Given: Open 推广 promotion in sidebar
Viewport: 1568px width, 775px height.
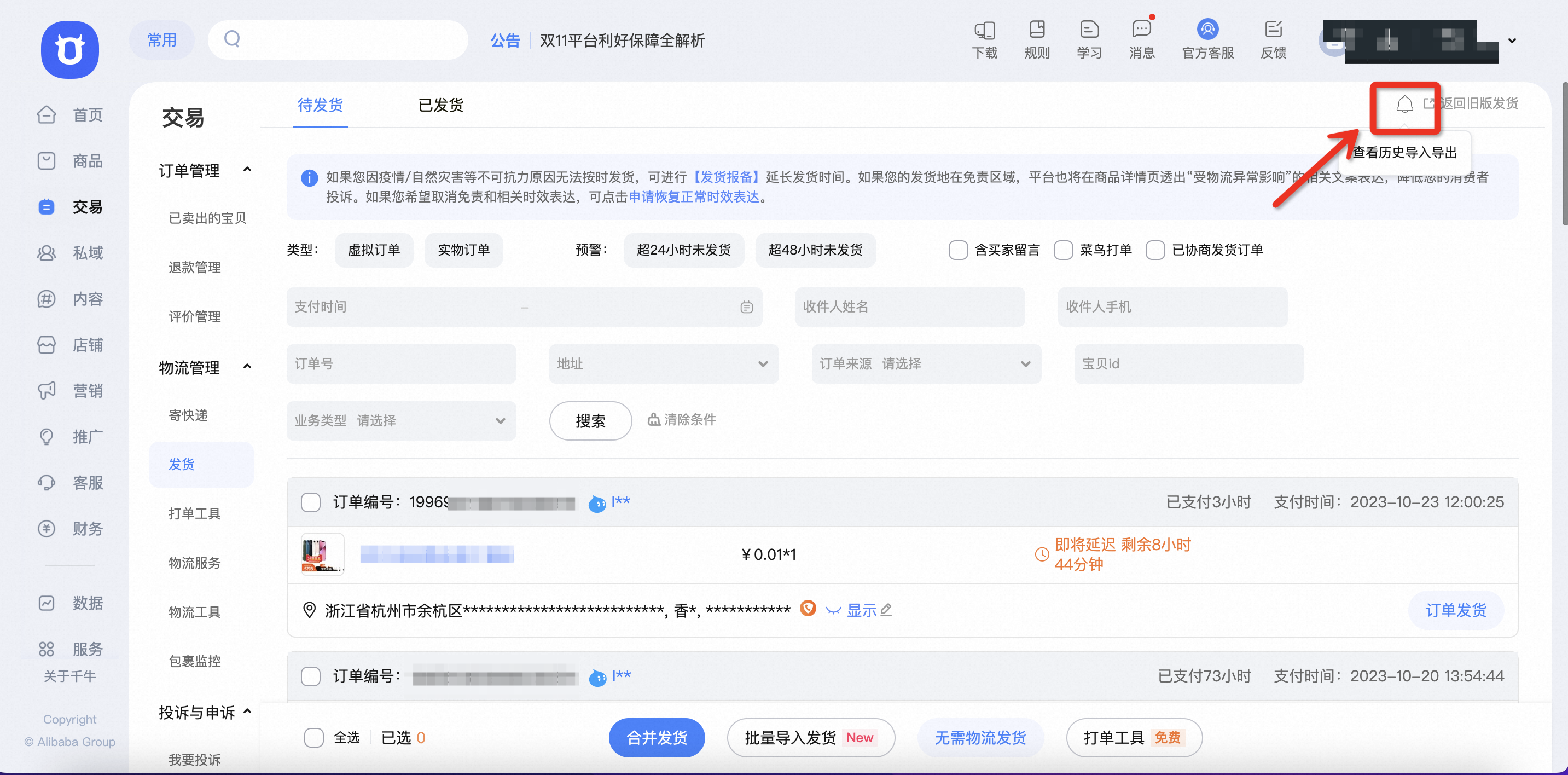Looking at the screenshot, I should tap(70, 437).
